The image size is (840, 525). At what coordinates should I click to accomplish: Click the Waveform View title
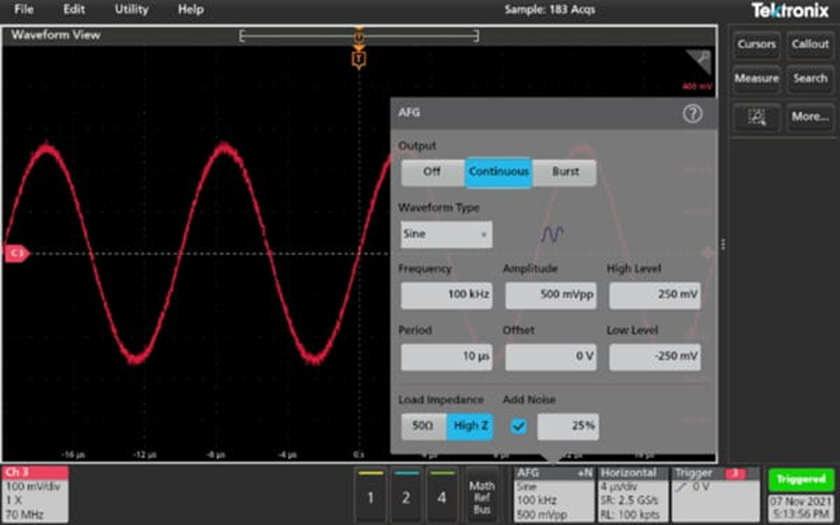[56, 35]
